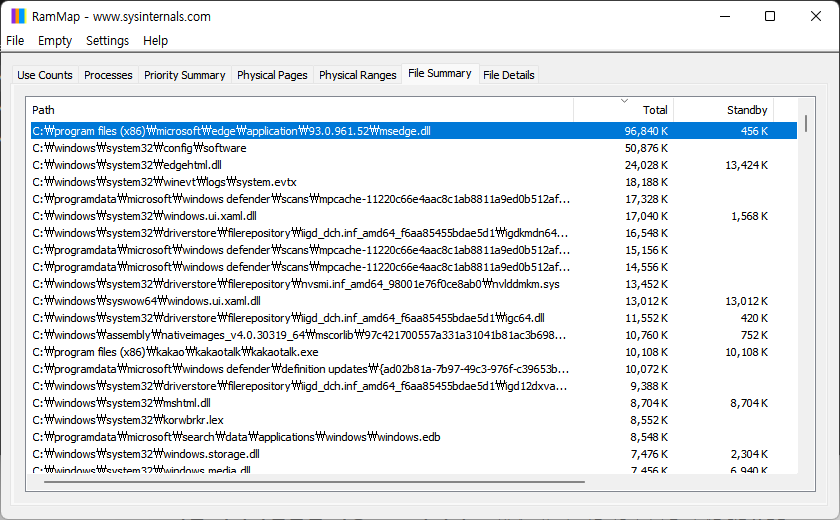Screen dimensions: 840x520
Task: Open the Settings menu
Action: pos(107,41)
